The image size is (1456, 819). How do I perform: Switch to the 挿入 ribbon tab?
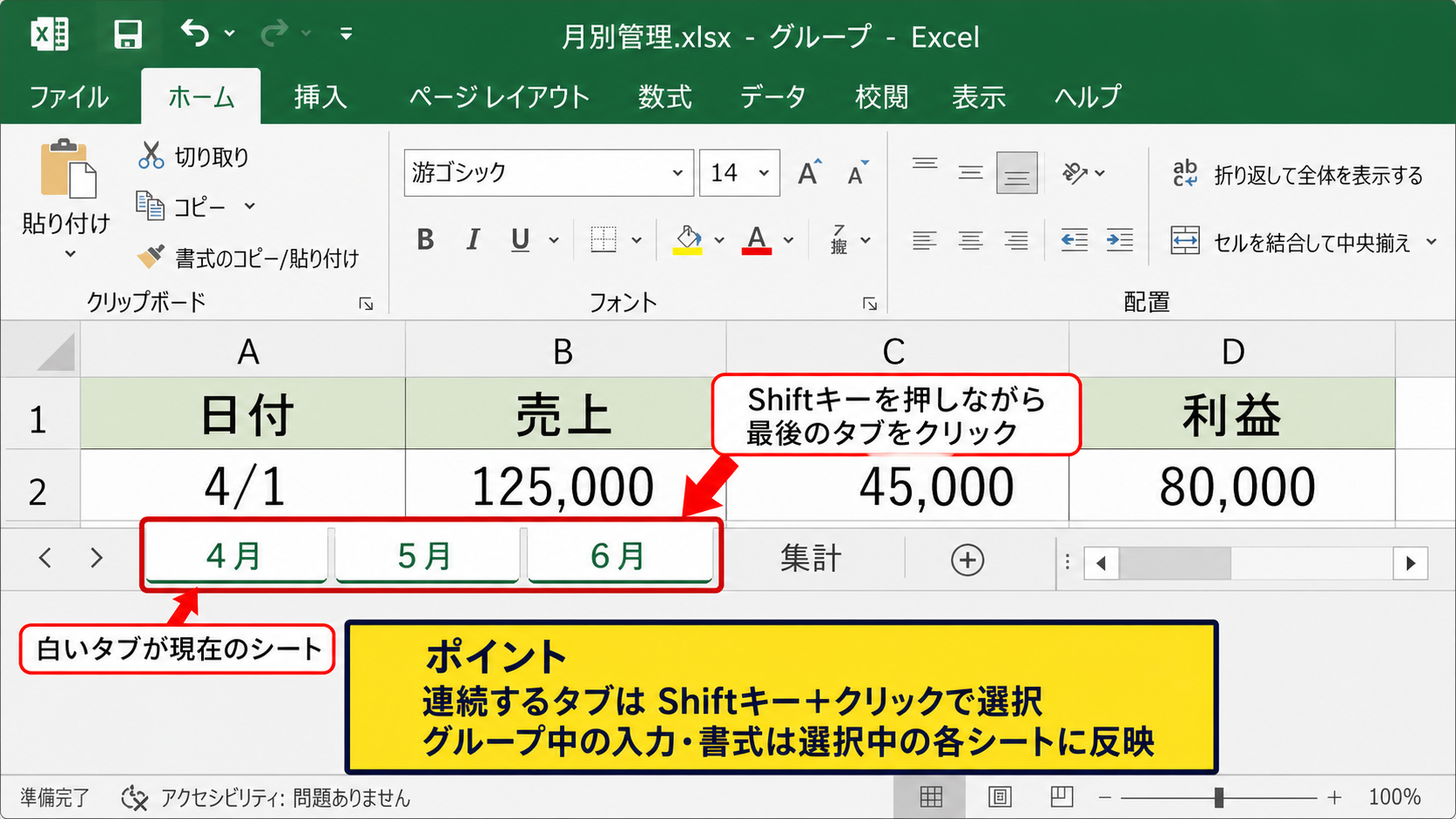pyautogui.click(x=320, y=97)
